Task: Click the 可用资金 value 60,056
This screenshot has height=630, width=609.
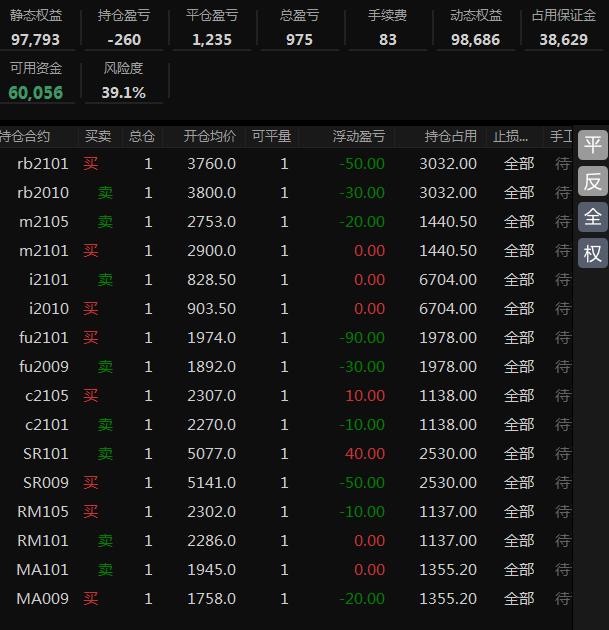Action: 36,93
